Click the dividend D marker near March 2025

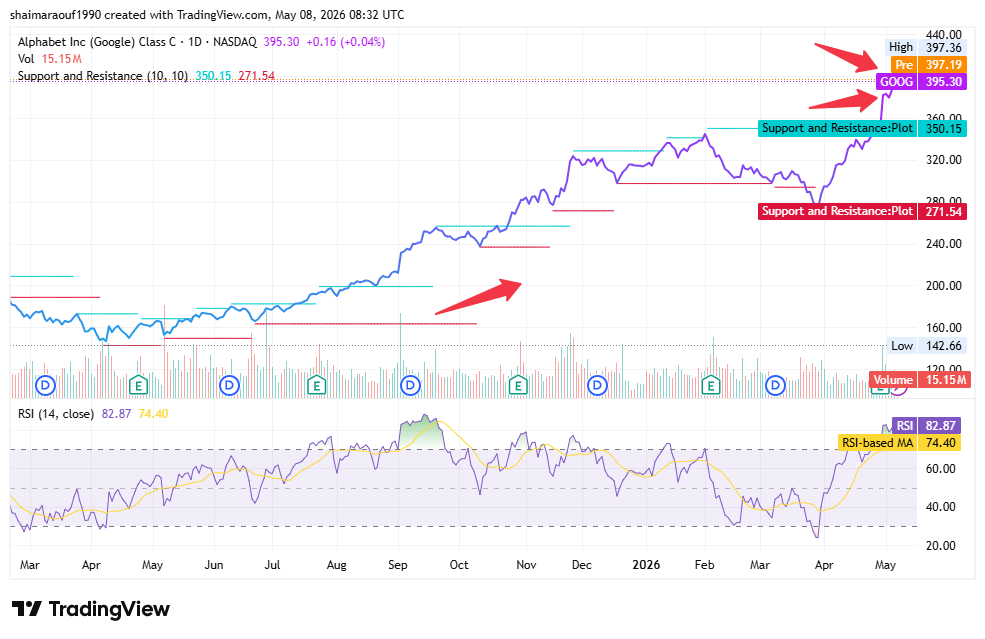click(x=46, y=385)
